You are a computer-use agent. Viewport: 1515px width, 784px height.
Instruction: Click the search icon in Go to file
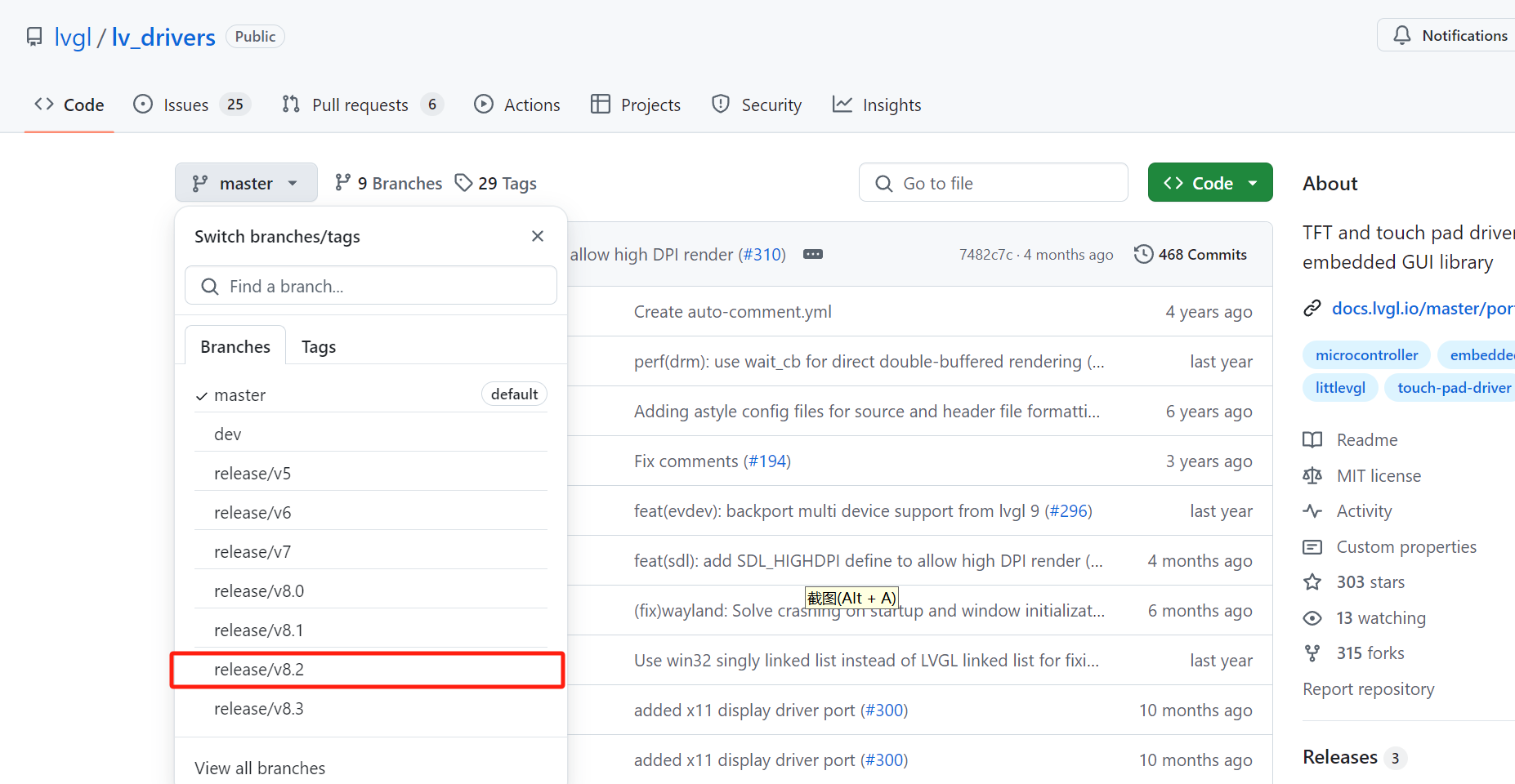click(884, 184)
